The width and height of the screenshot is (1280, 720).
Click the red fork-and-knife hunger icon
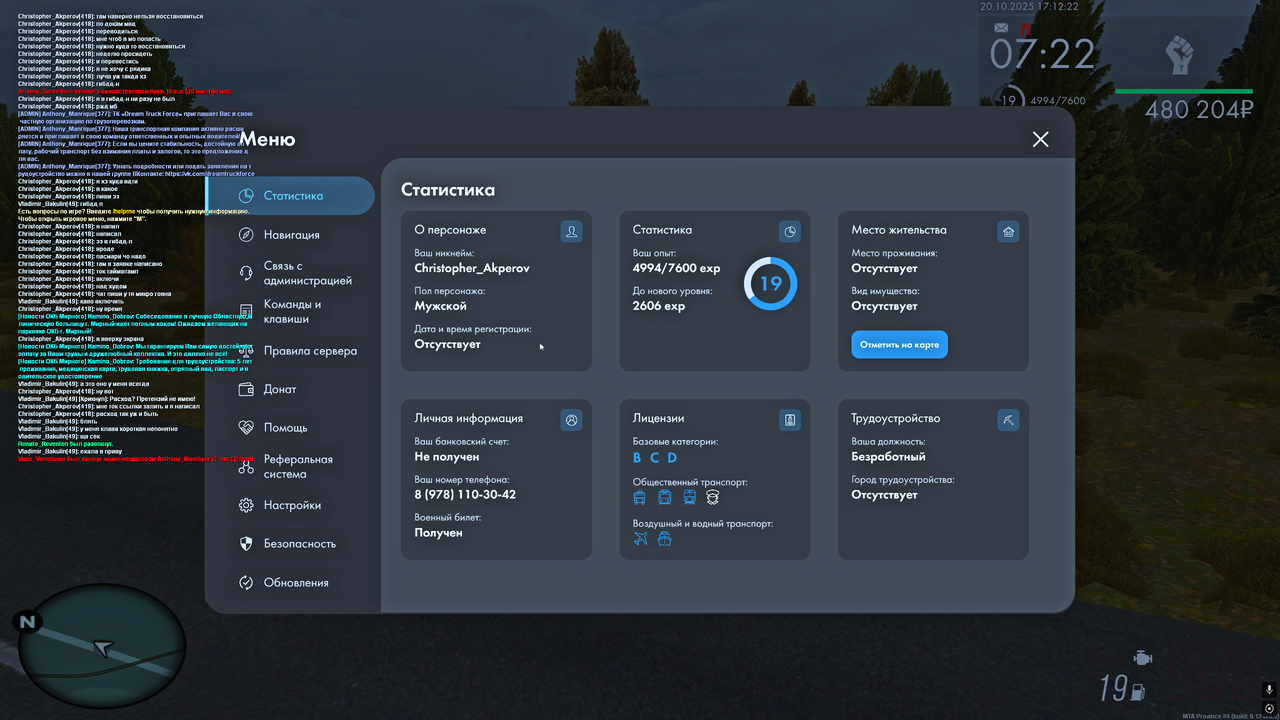click(1024, 28)
